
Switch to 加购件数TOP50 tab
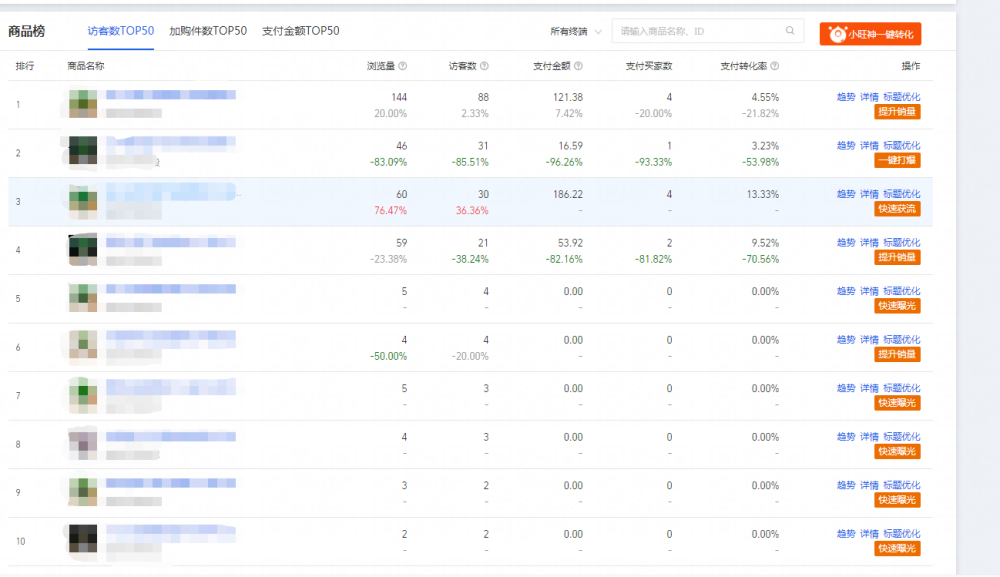(x=208, y=31)
